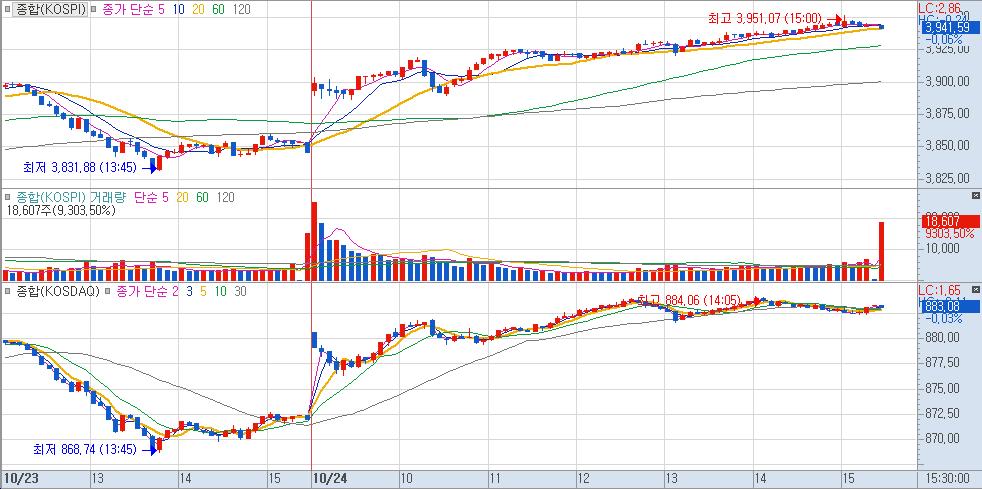Click the -0.06% change value
Screen dimensions: 982x489
(945, 38)
